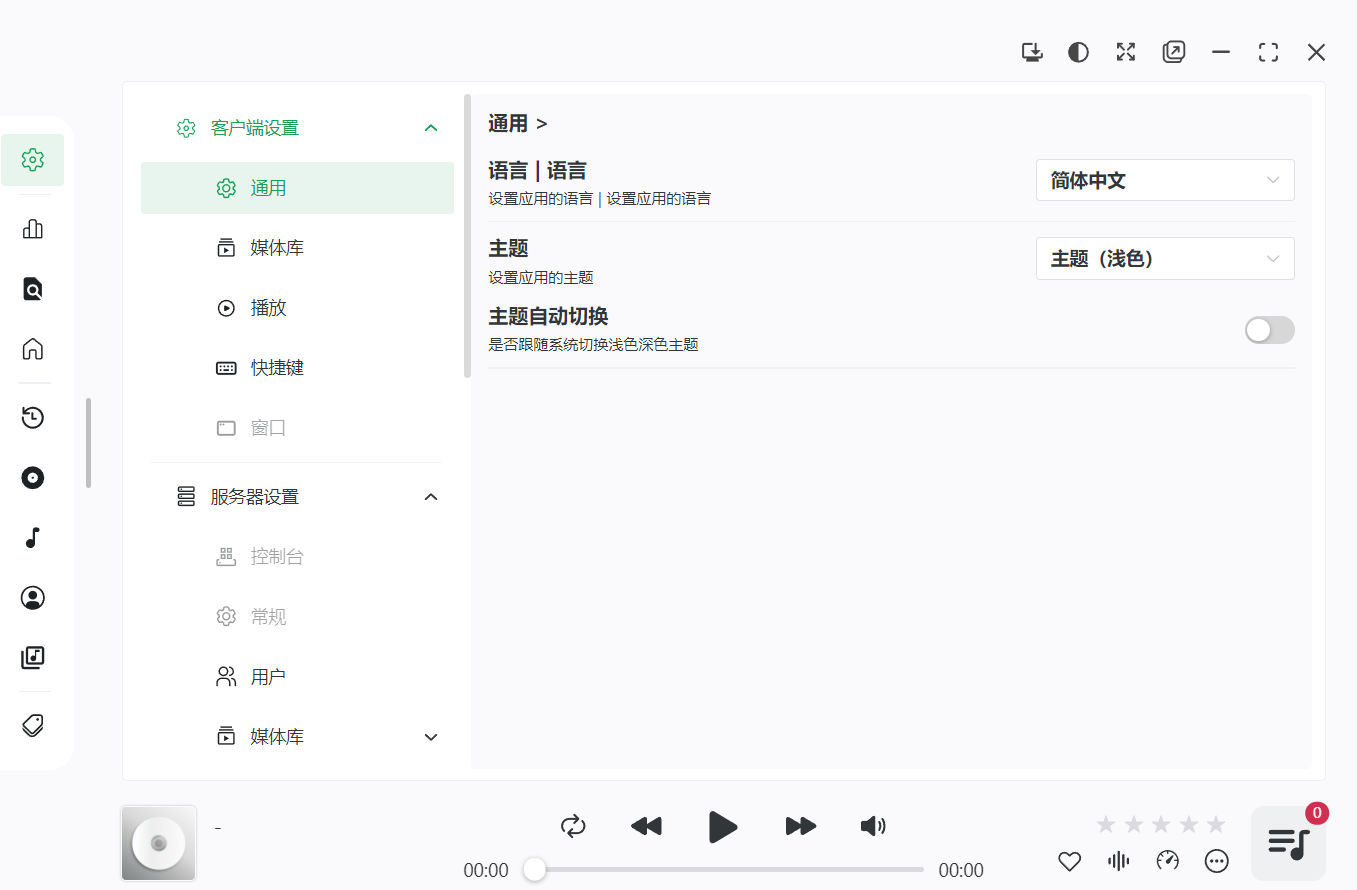Open tags using the tag icon

click(33, 724)
